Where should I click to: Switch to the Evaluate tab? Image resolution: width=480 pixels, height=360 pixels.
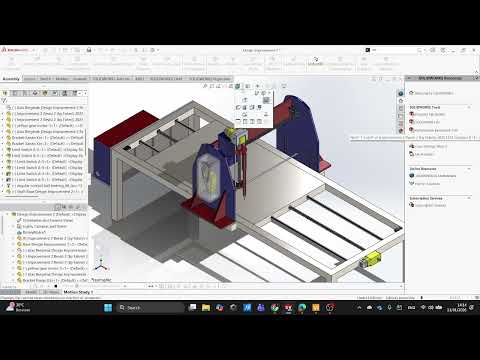point(80,79)
